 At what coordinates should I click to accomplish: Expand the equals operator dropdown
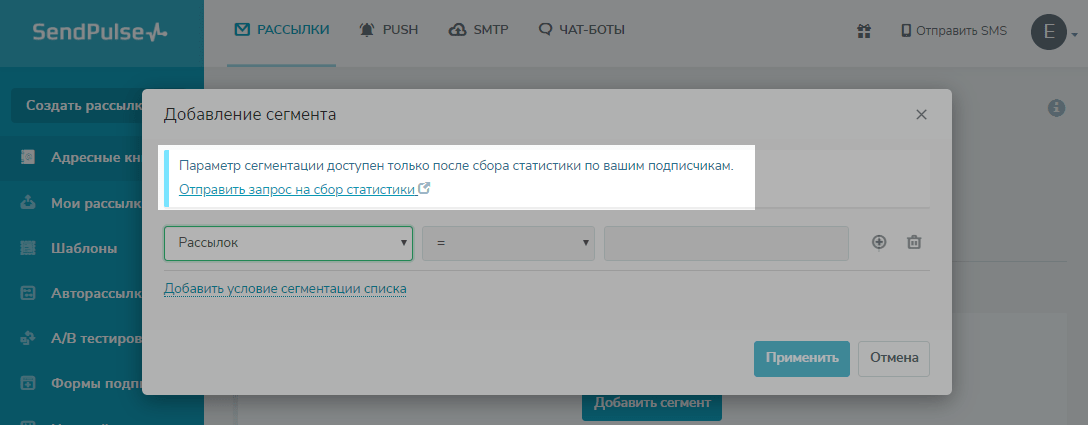508,243
